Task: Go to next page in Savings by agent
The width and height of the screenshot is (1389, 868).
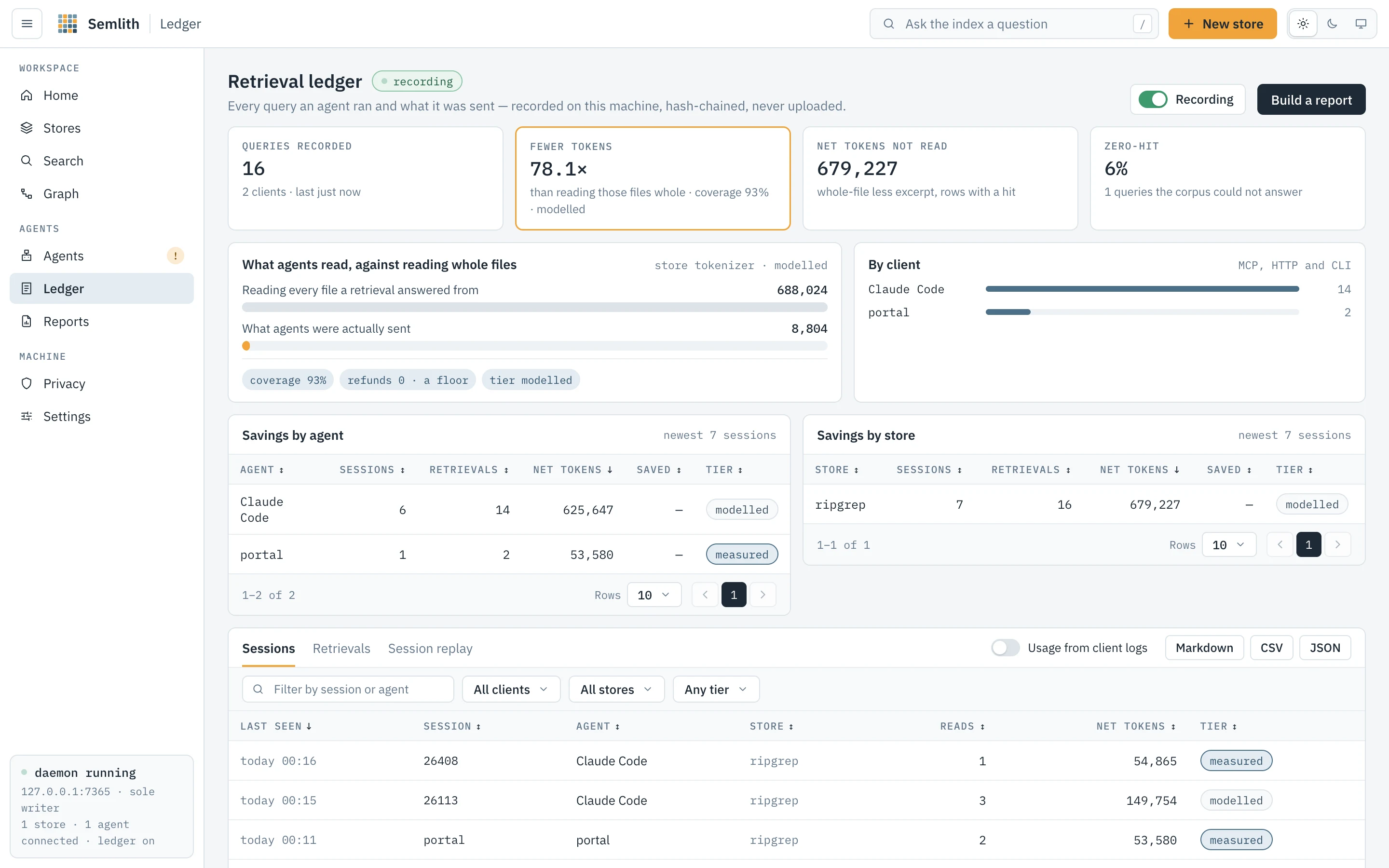Action: (x=763, y=595)
